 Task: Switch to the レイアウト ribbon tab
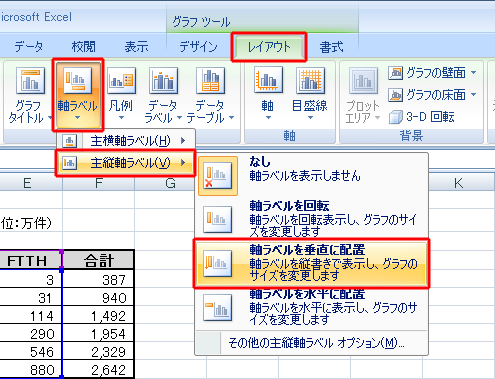click(269, 47)
